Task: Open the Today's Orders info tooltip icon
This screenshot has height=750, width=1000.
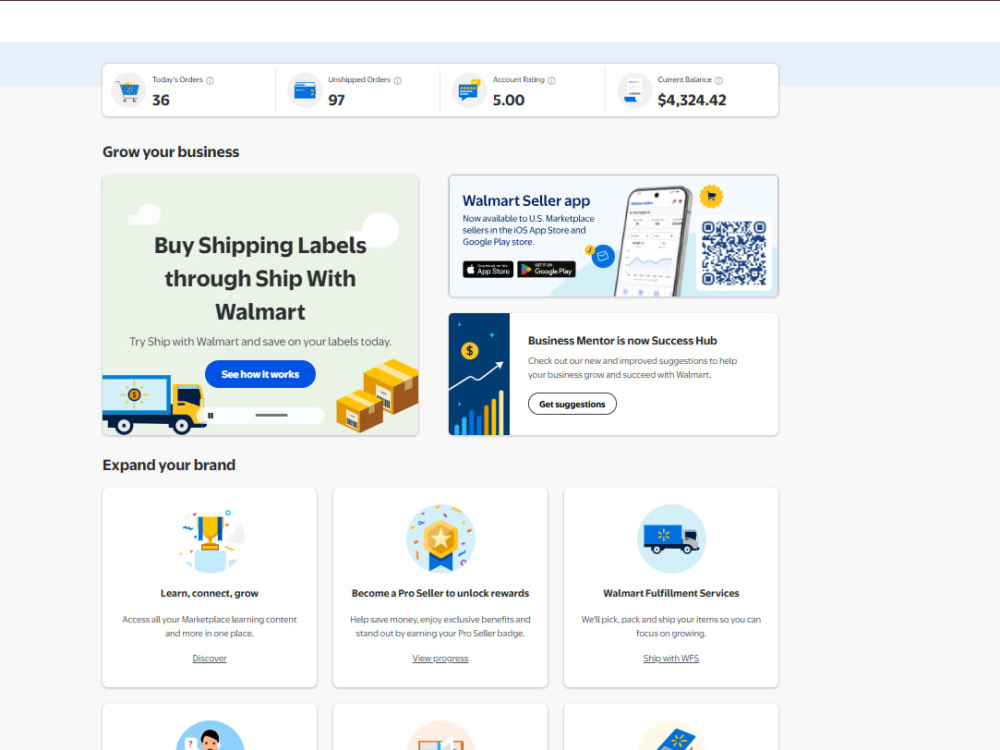Action: point(210,80)
